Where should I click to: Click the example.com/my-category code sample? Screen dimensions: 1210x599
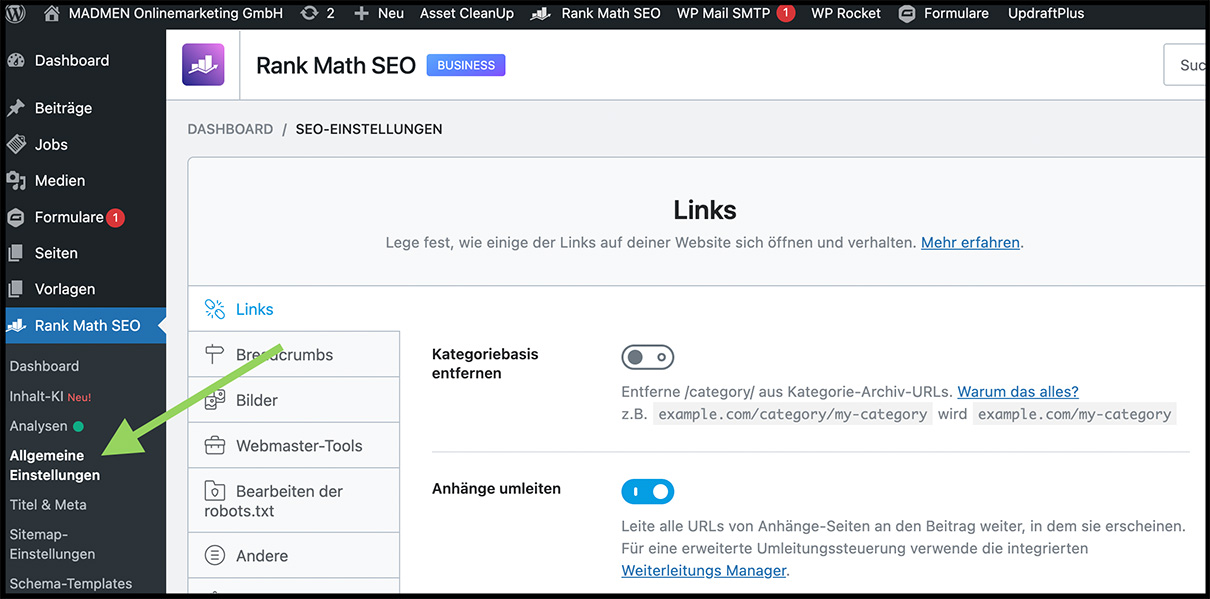pos(1075,414)
